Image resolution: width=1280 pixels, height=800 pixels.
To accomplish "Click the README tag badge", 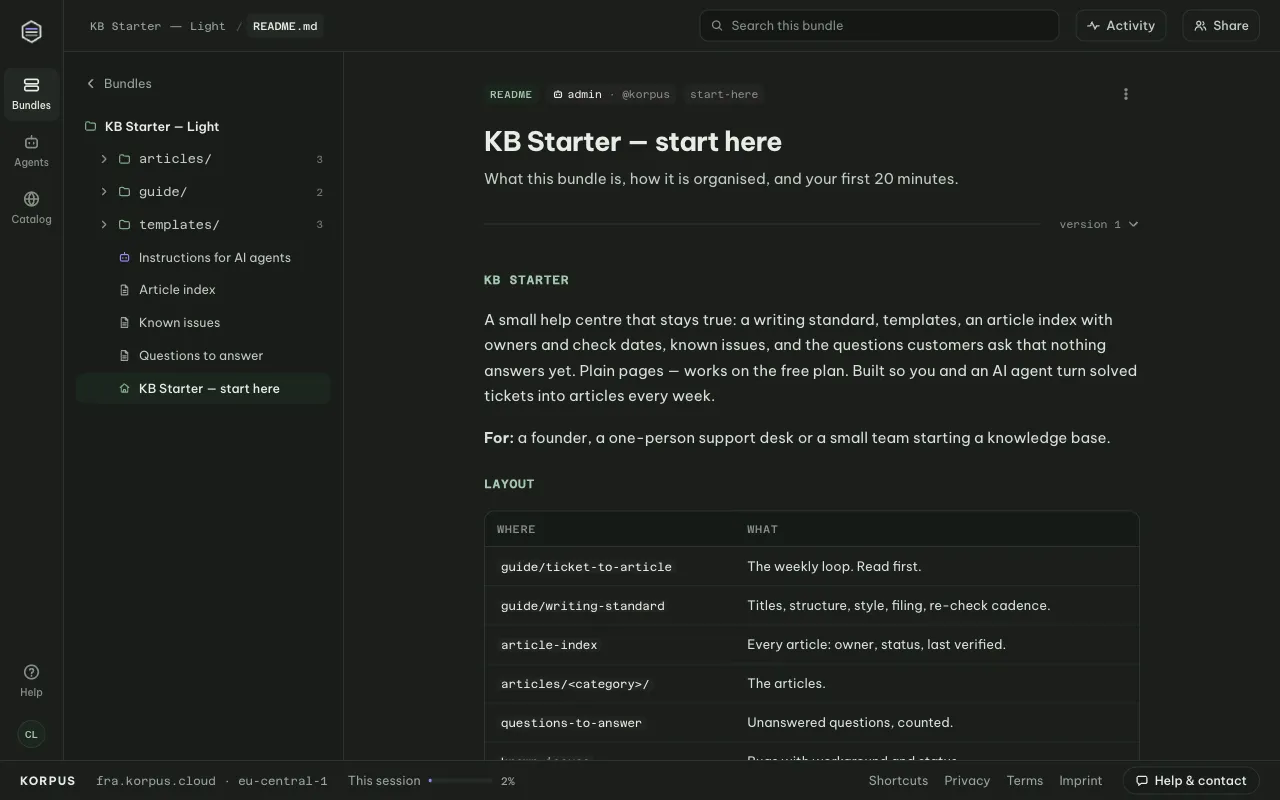I will click(x=511, y=95).
